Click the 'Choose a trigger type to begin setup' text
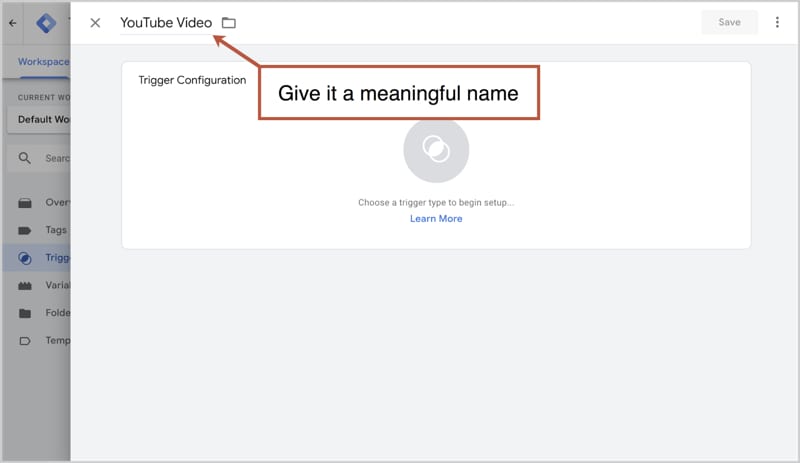This screenshot has height=463, width=800. [436, 203]
